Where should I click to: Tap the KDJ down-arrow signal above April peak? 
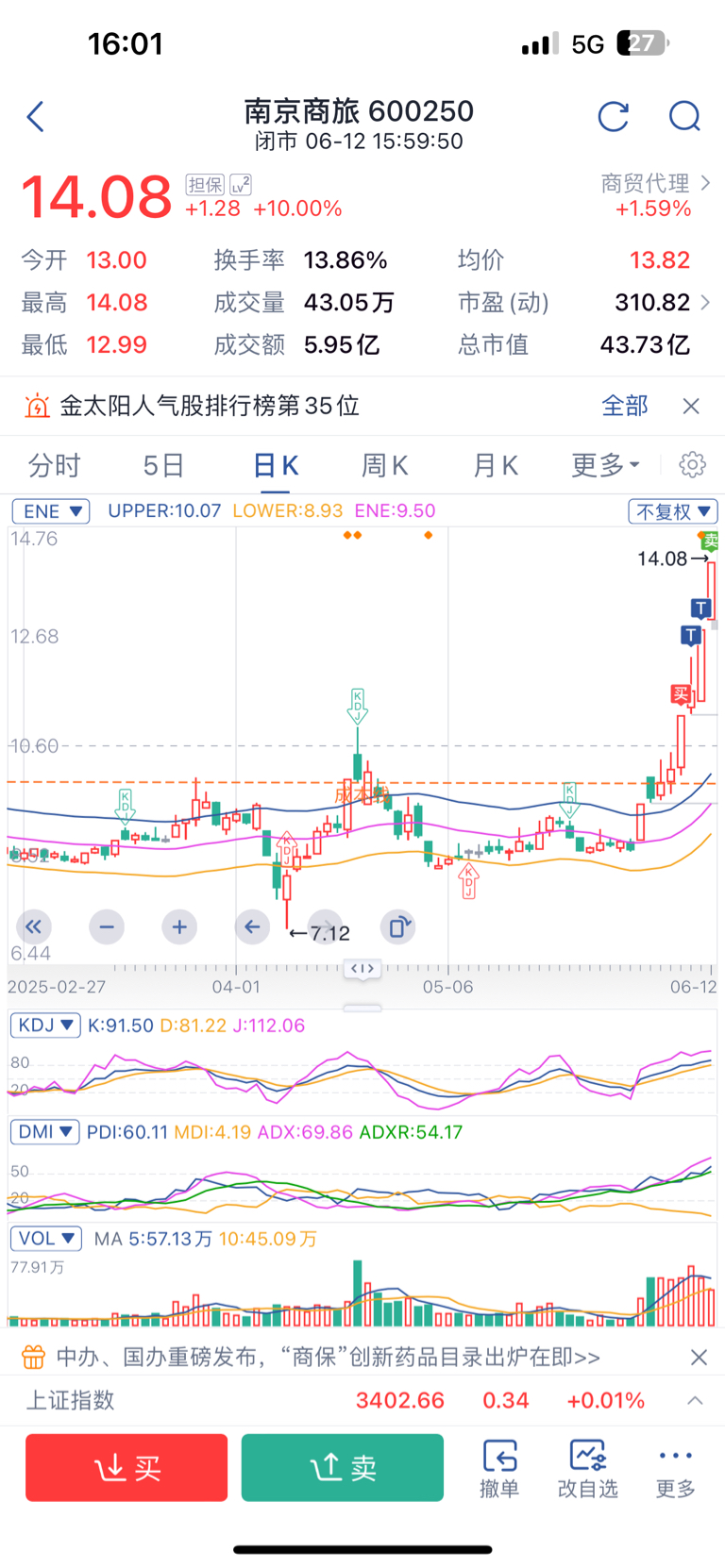(357, 707)
